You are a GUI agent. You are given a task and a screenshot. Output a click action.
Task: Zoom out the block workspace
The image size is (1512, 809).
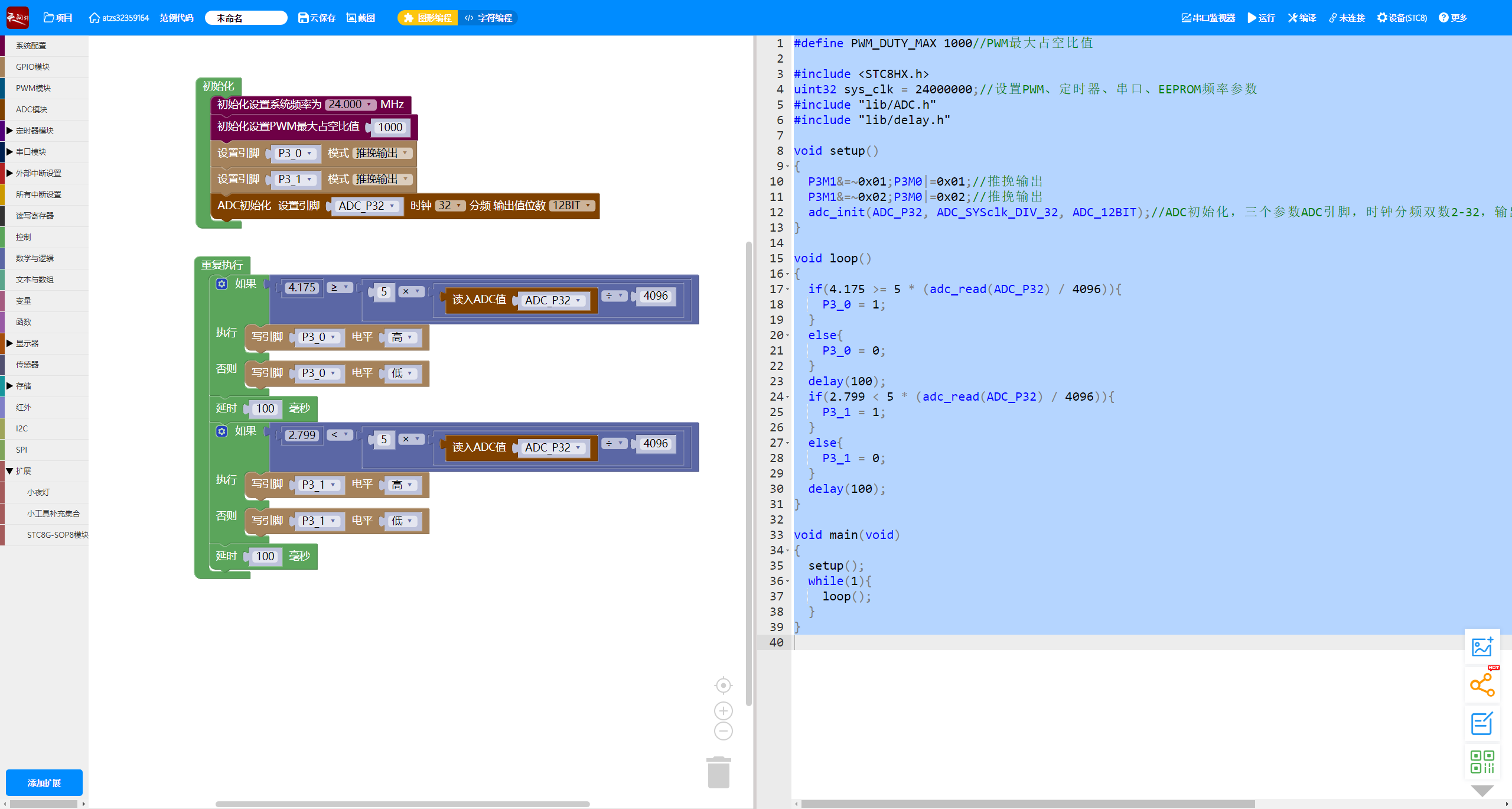[x=723, y=731]
